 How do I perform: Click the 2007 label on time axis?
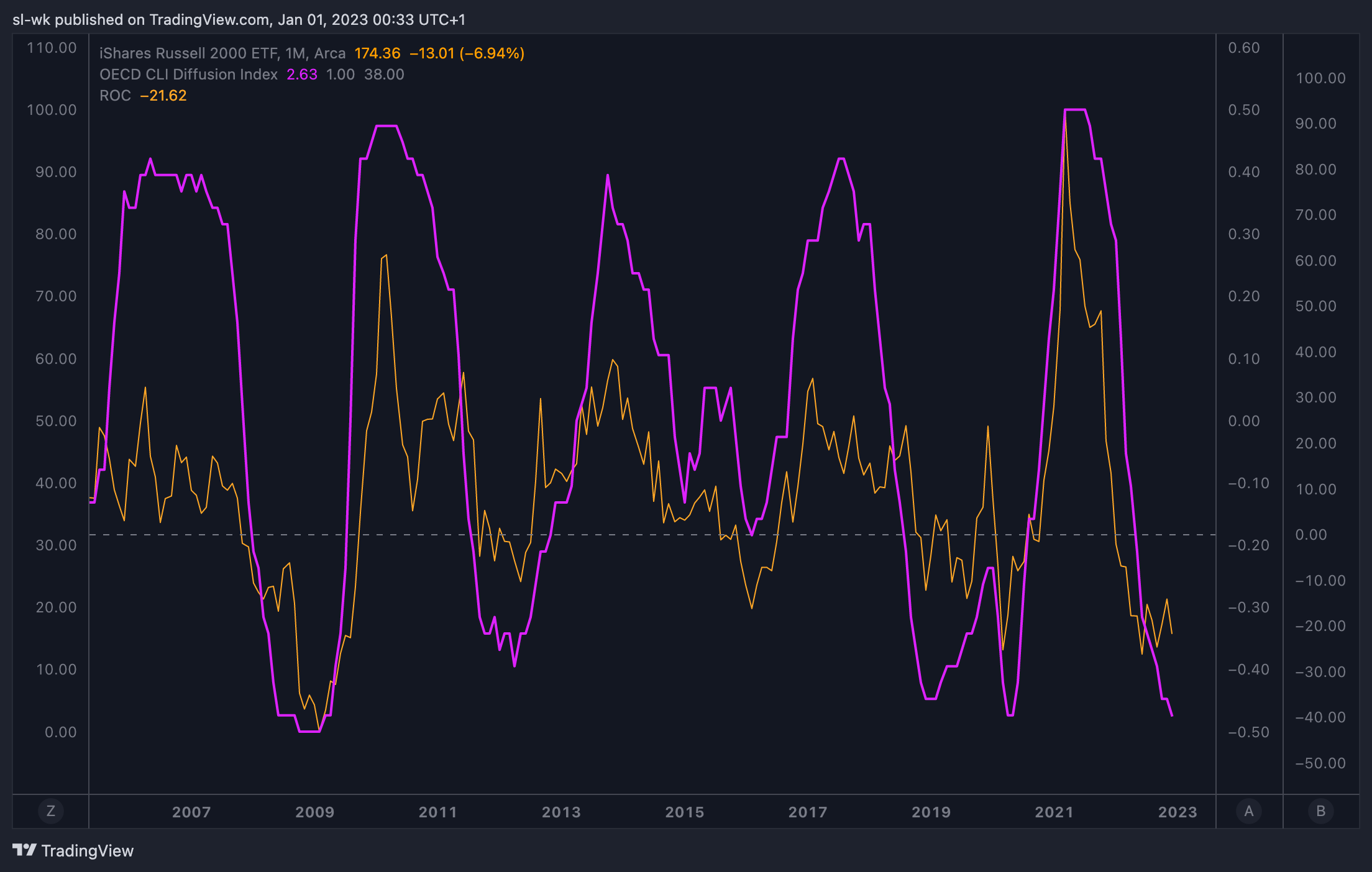191,812
